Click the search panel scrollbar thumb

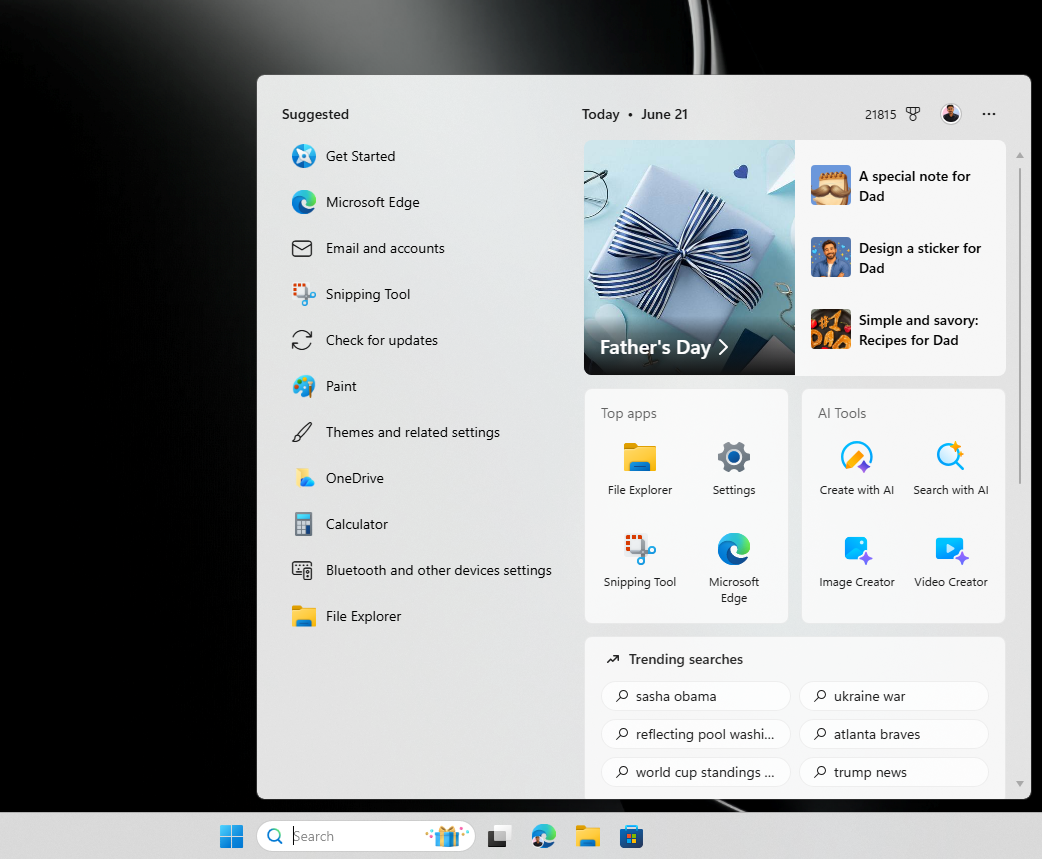(x=1019, y=326)
